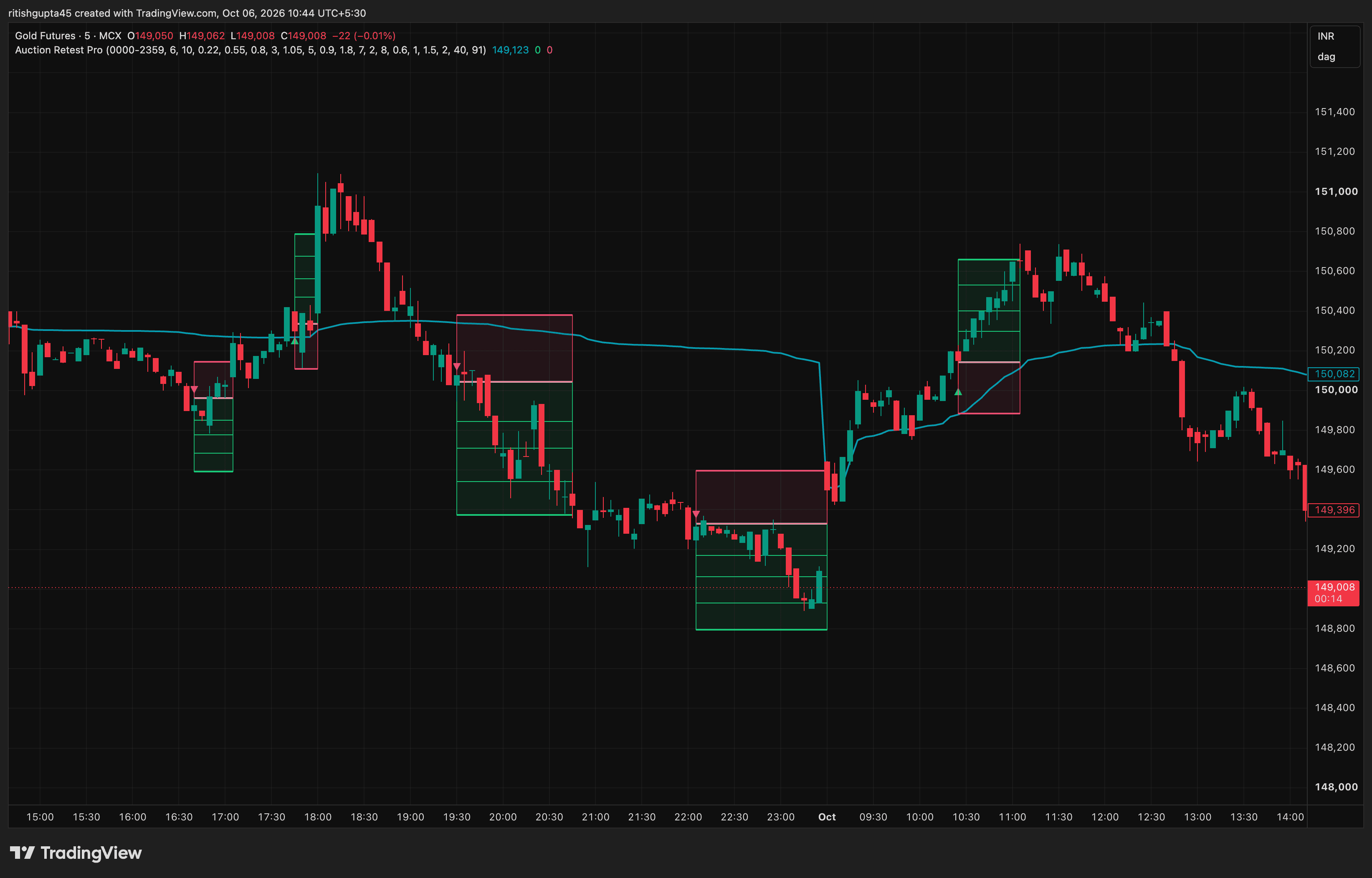This screenshot has height=878, width=1372.
Task: Click the pink sell triangle near 16:40
Action: 195,389
